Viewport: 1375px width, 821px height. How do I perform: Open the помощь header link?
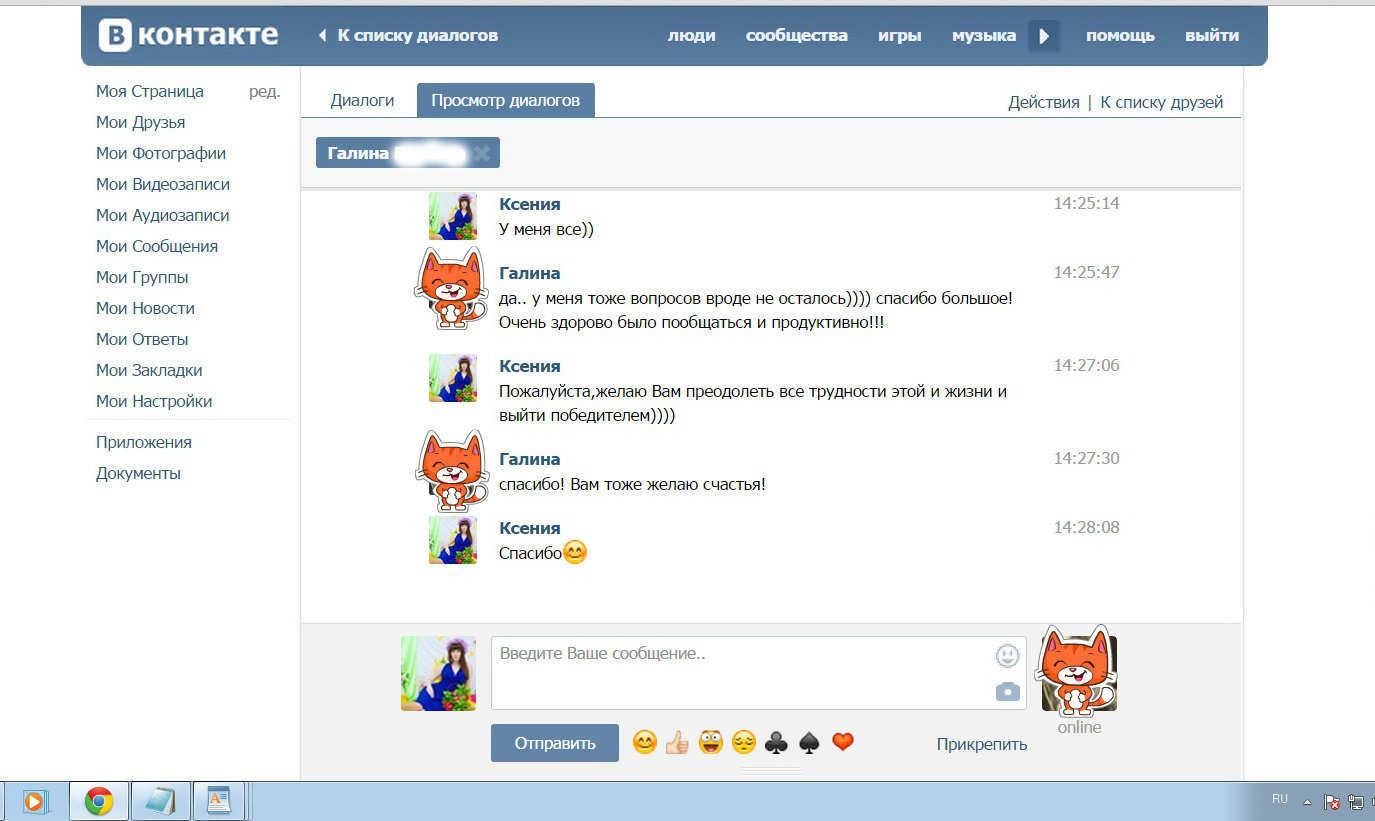(x=1121, y=36)
